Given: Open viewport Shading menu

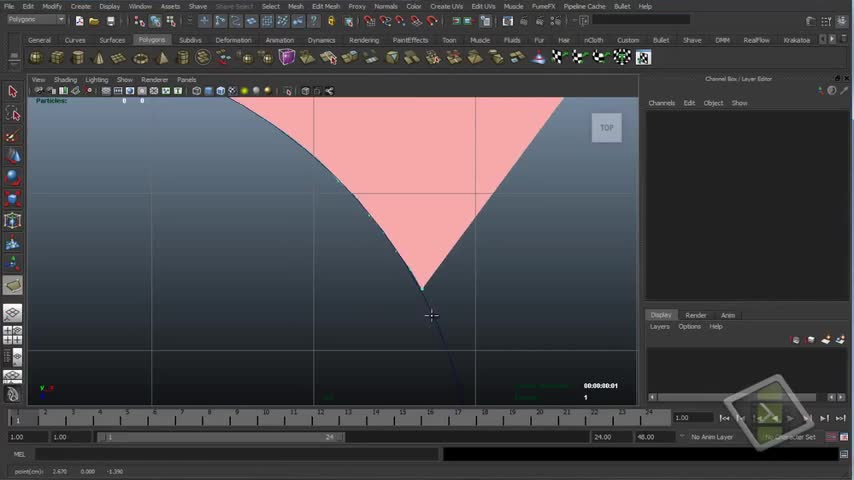Looking at the screenshot, I should [x=65, y=80].
